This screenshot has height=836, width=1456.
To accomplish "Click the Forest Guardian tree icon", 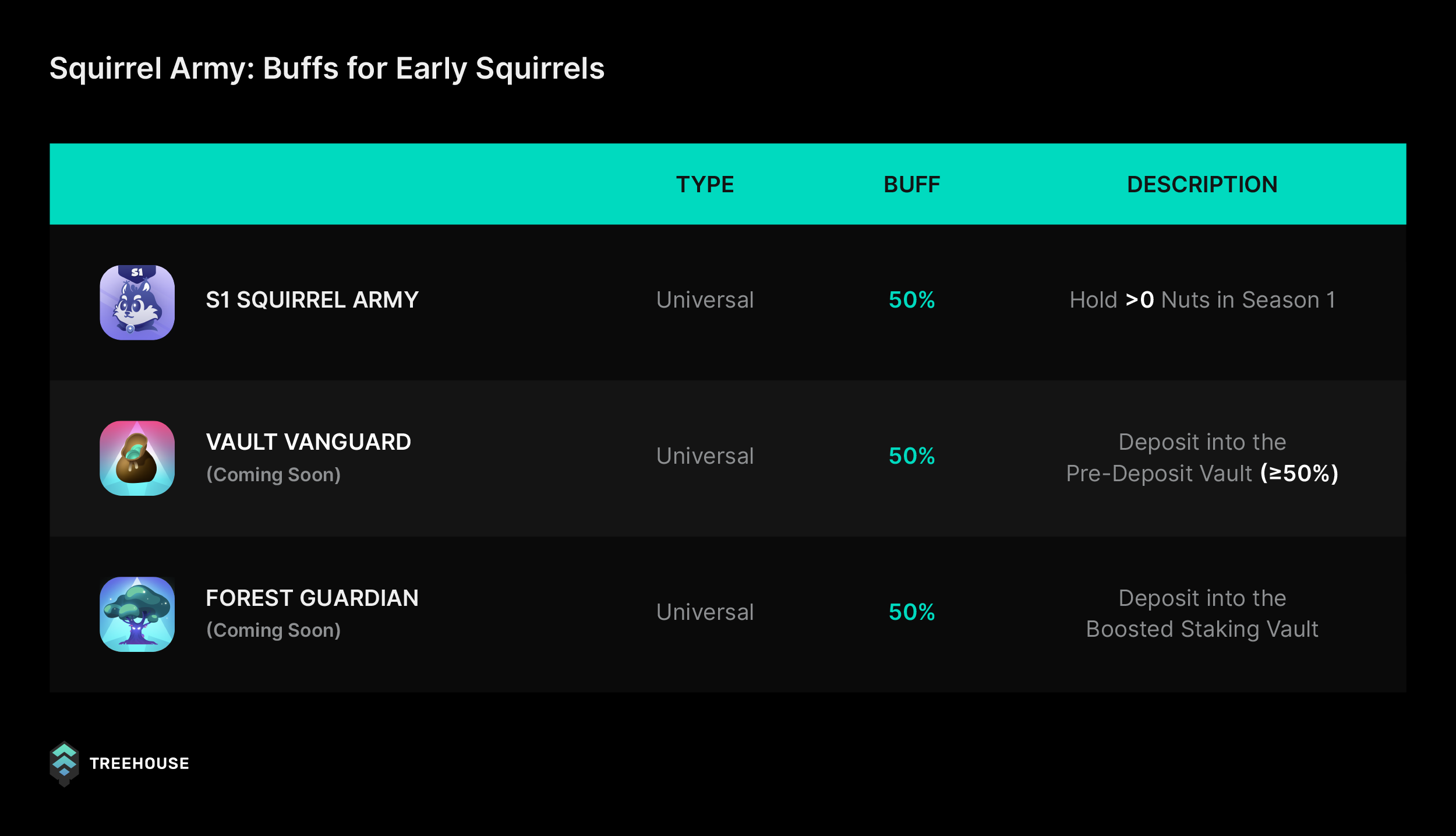I will point(137,614).
